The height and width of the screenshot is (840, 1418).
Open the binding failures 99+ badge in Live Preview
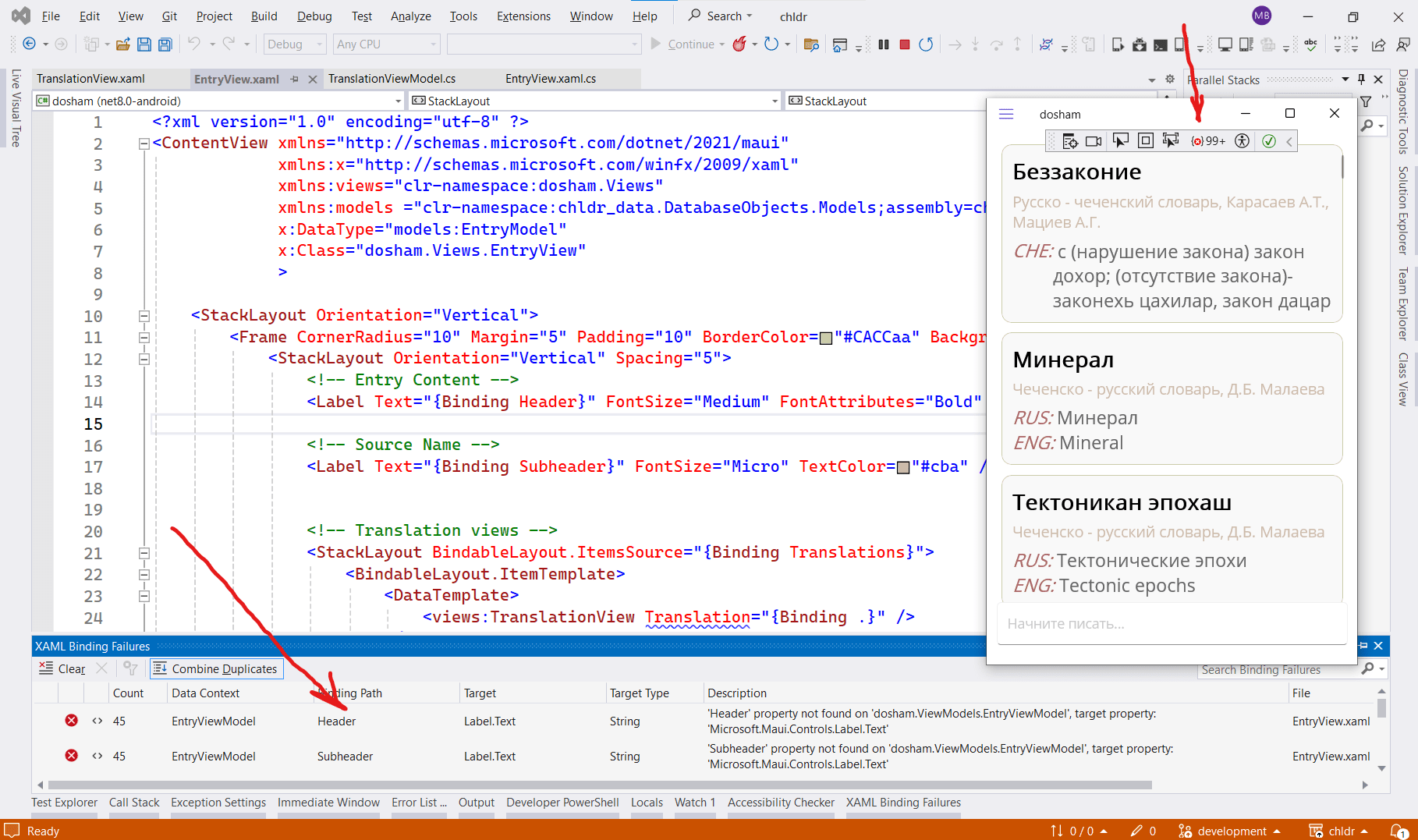point(1209,141)
